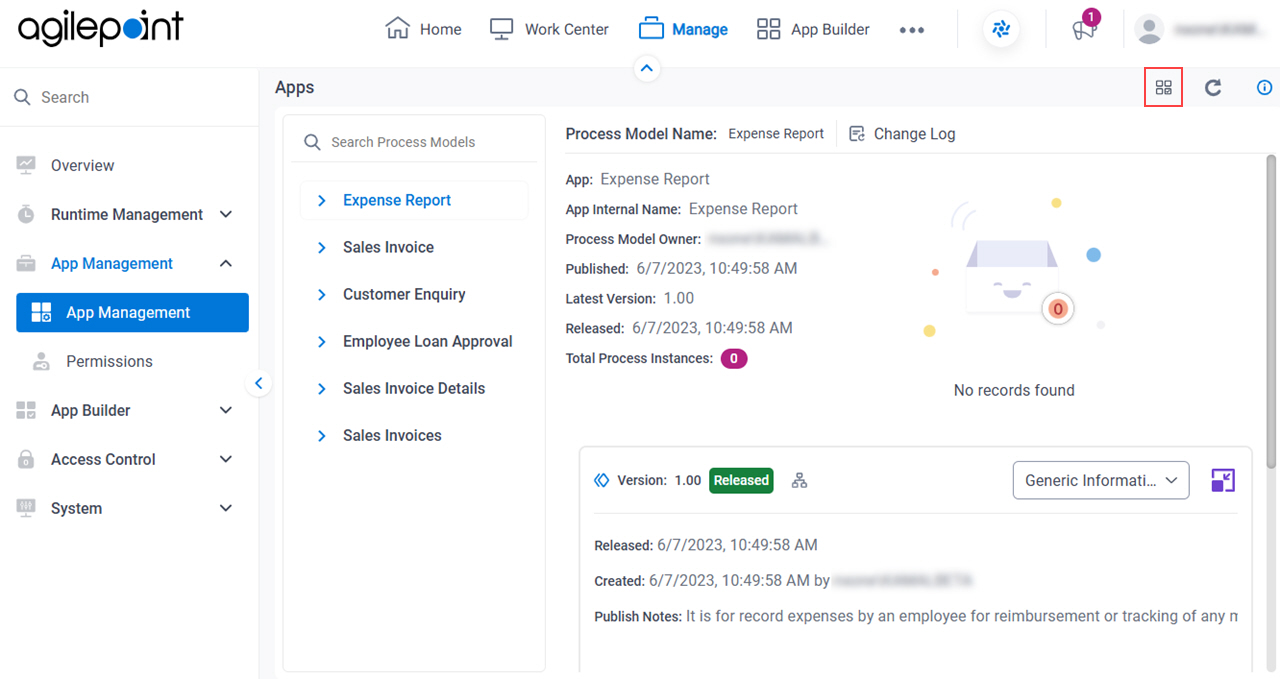The image size is (1280, 679).
Task: Click the No records found message
Action: click(1014, 390)
